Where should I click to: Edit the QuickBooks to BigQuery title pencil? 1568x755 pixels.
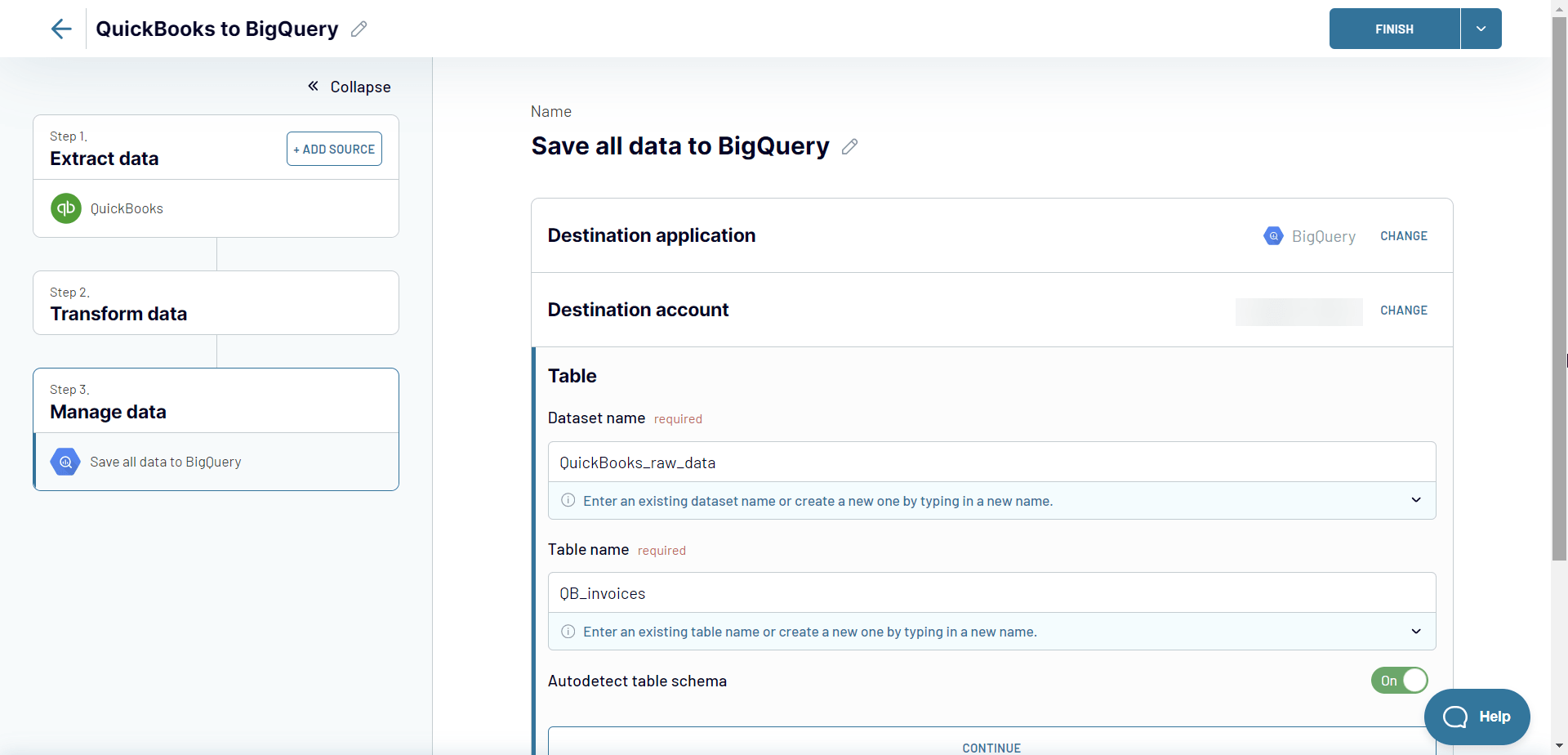point(359,29)
